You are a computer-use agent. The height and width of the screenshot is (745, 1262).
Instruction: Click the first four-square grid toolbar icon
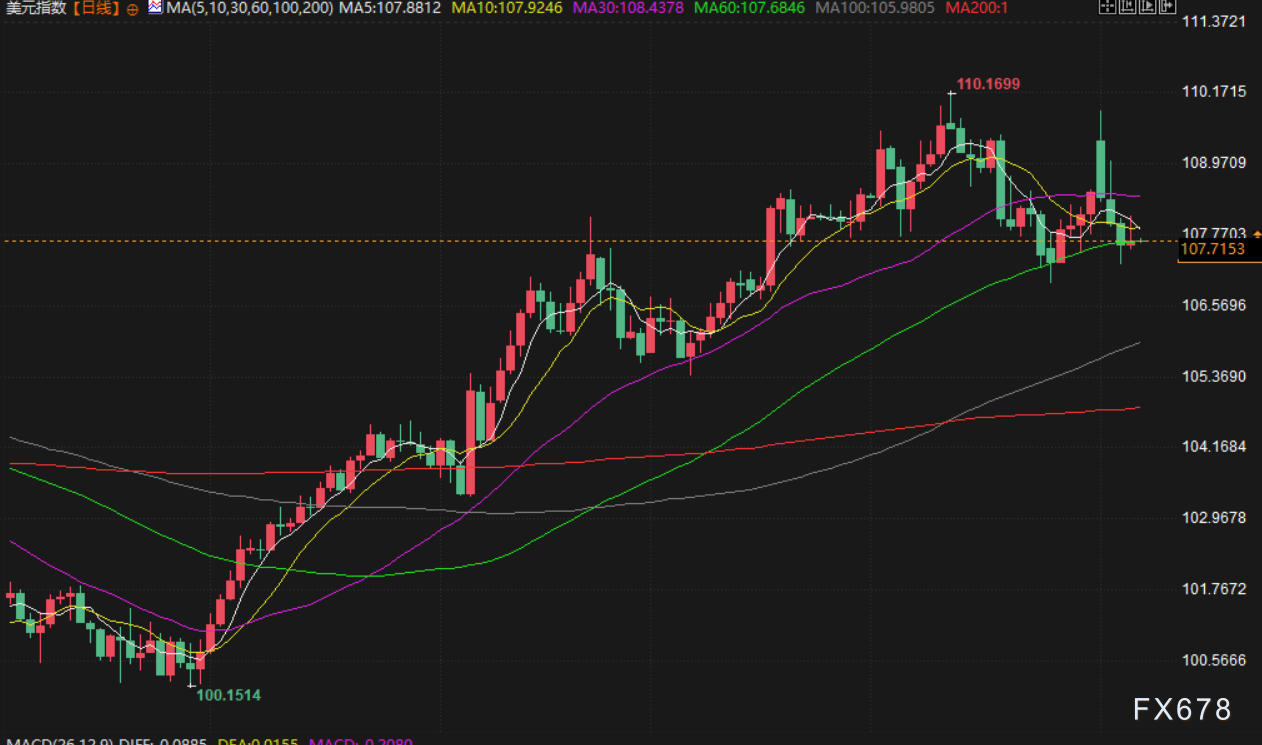tap(1106, 8)
